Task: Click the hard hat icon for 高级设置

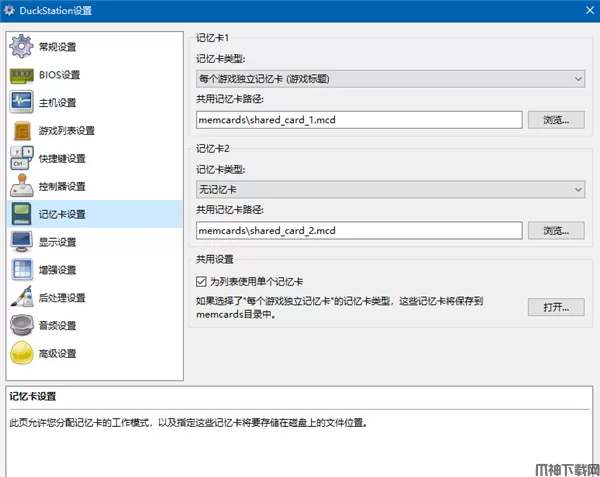Action: 21,353
